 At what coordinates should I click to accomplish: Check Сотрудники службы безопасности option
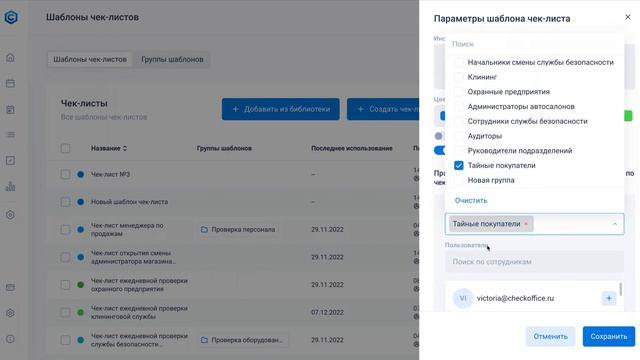tap(459, 121)
